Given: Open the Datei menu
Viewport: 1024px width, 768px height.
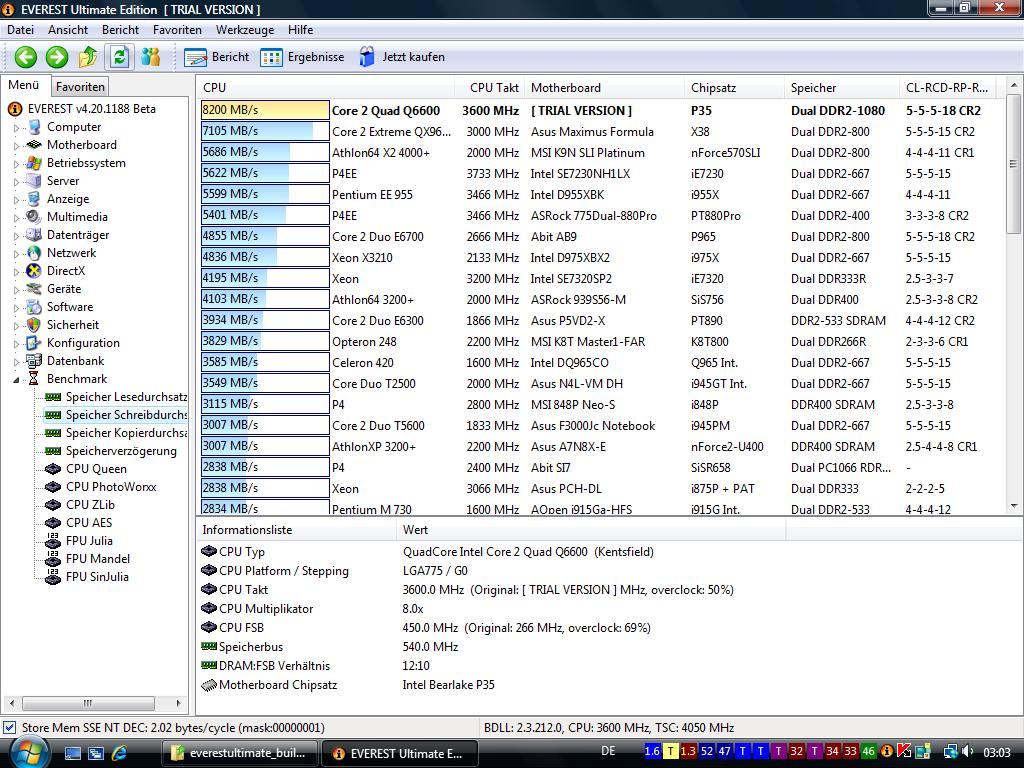Looking at the screenshot, I should coord(20,30).
